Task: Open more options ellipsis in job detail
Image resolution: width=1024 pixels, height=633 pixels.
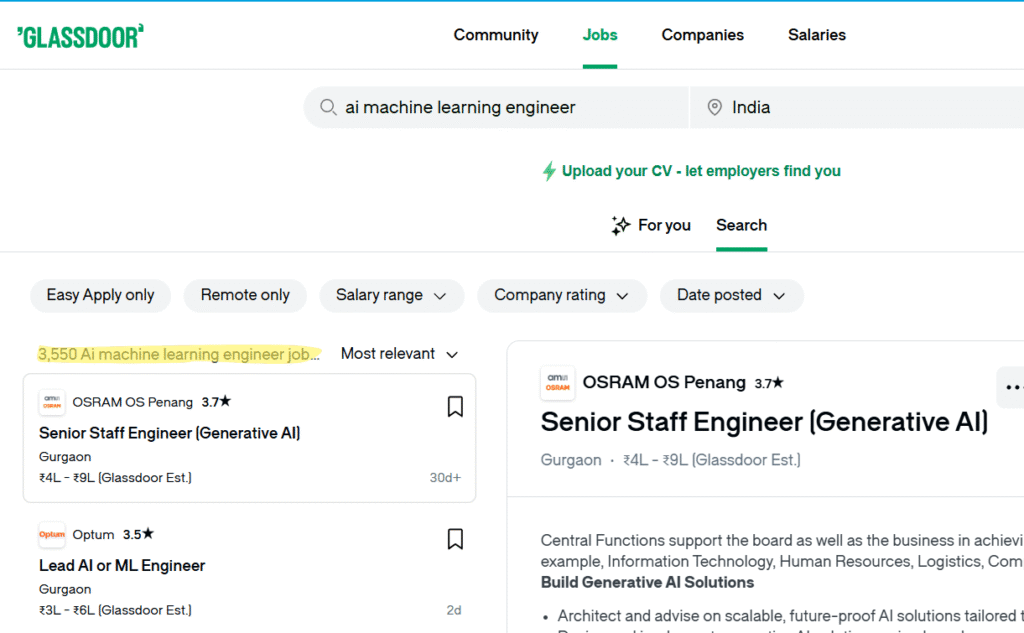Action: pos(1012,387)
